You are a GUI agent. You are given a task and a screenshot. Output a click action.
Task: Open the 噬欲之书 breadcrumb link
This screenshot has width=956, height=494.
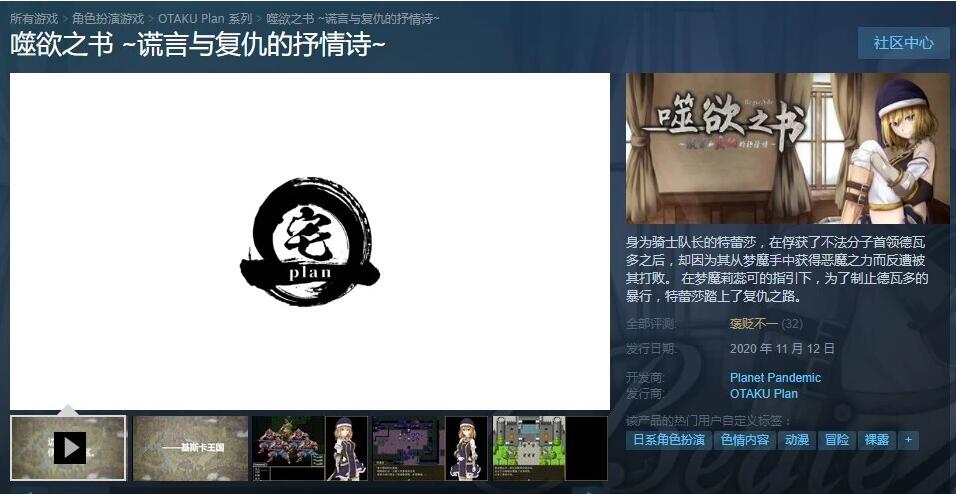click(x=353, y=18)
